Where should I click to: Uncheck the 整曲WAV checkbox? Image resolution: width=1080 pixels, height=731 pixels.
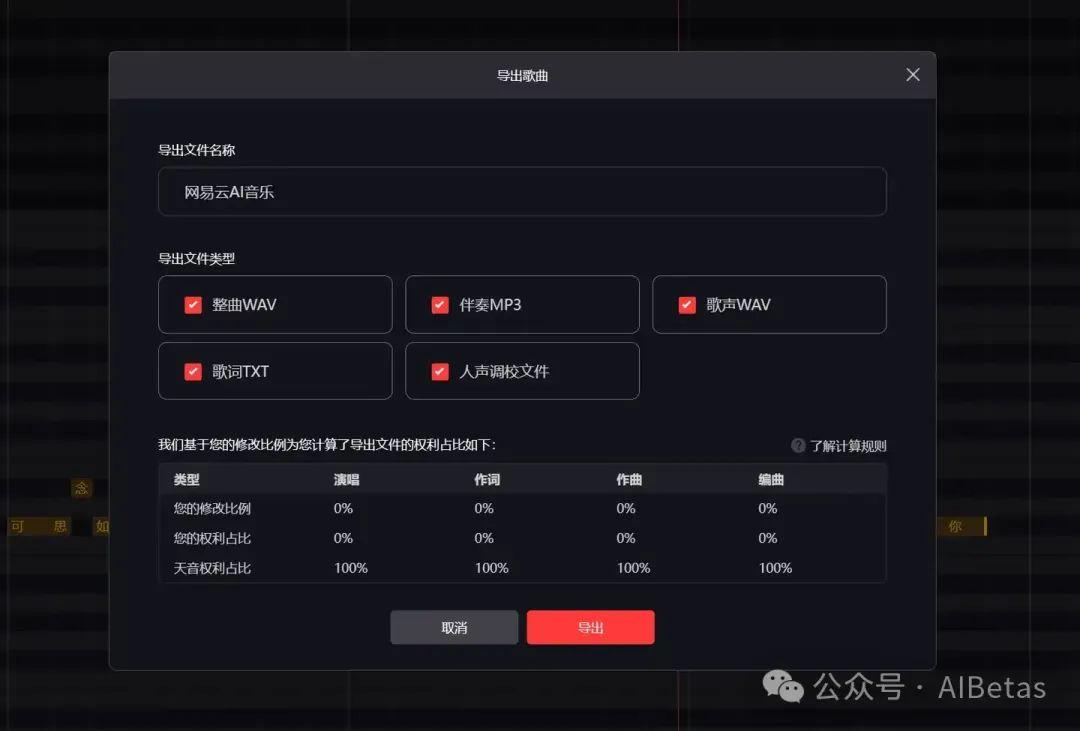pyautogui.click(x=193, y=305)
